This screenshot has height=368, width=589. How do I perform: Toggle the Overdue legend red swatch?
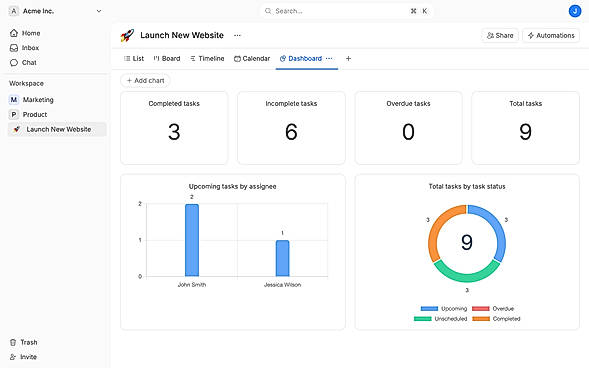coord(481,309)
